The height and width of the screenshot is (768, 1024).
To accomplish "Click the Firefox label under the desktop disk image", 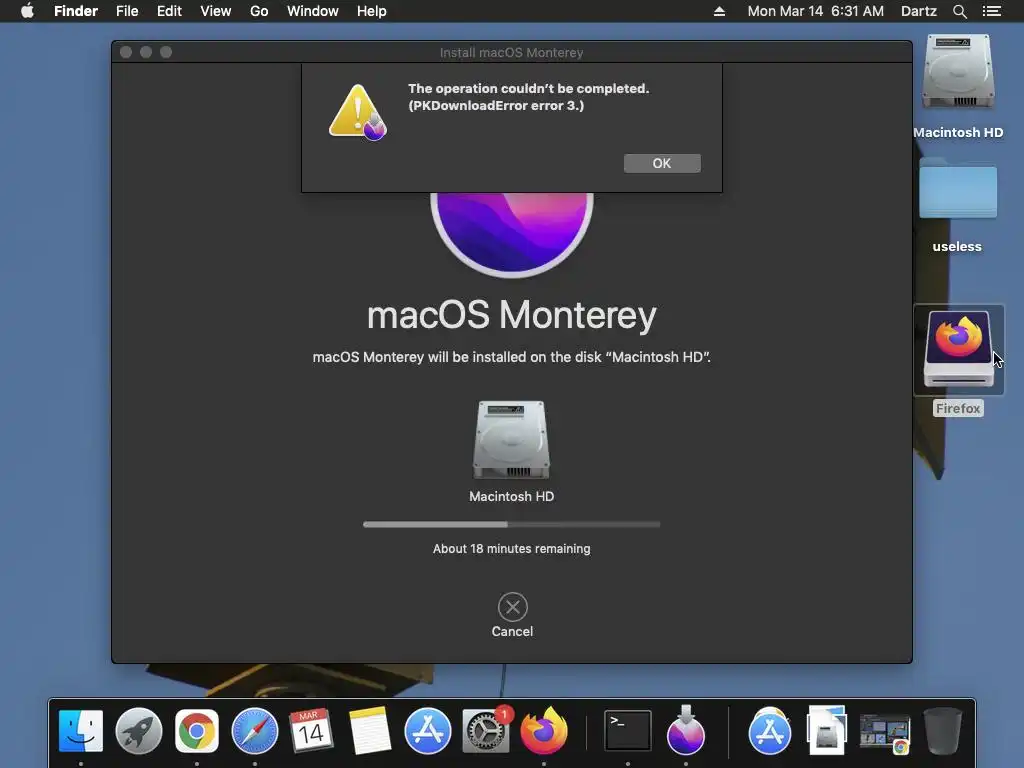I will point(958,409).
